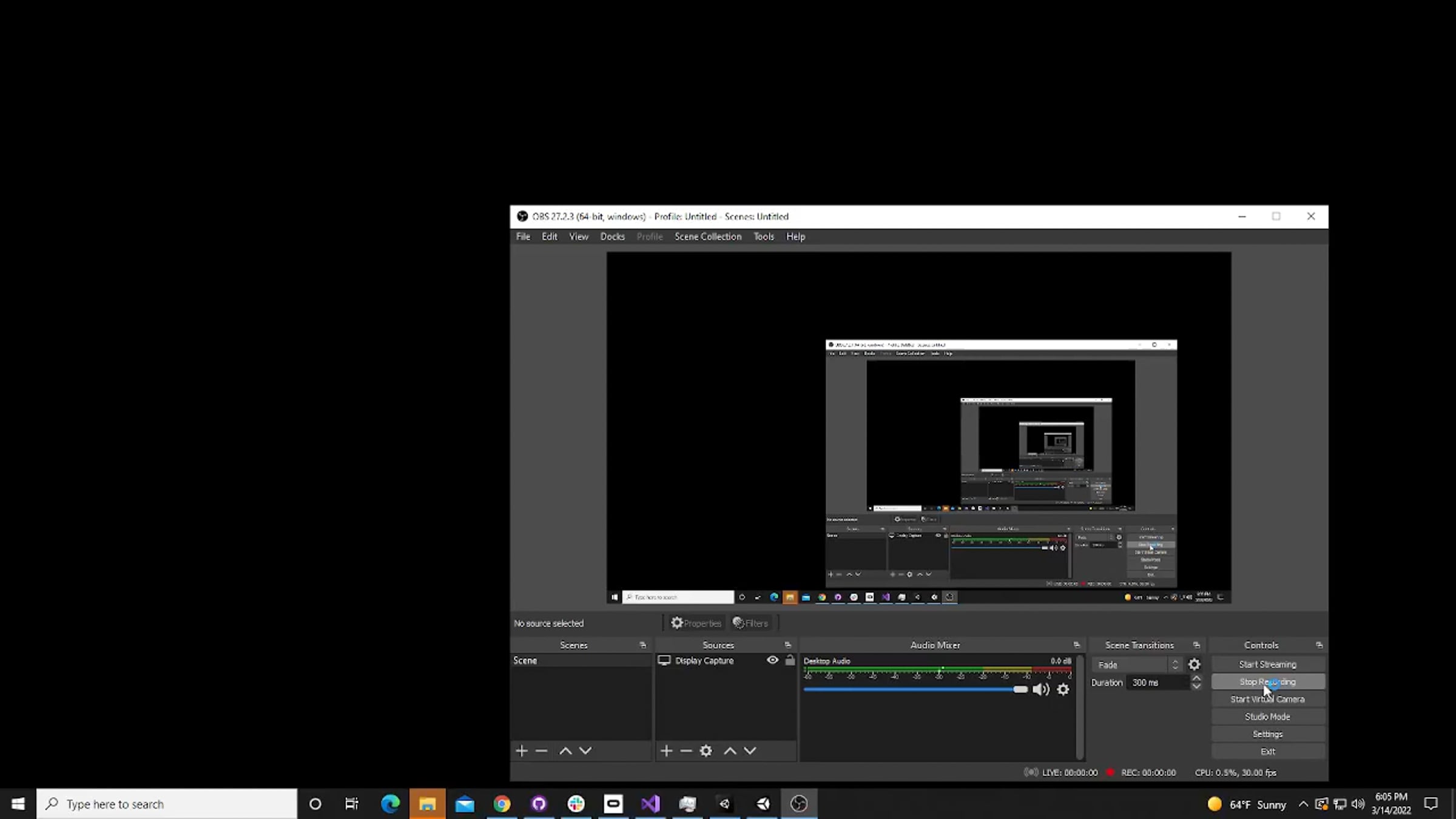
Task: Open GitHub Desktop from the taskbar
Action: tap(539, 804)
